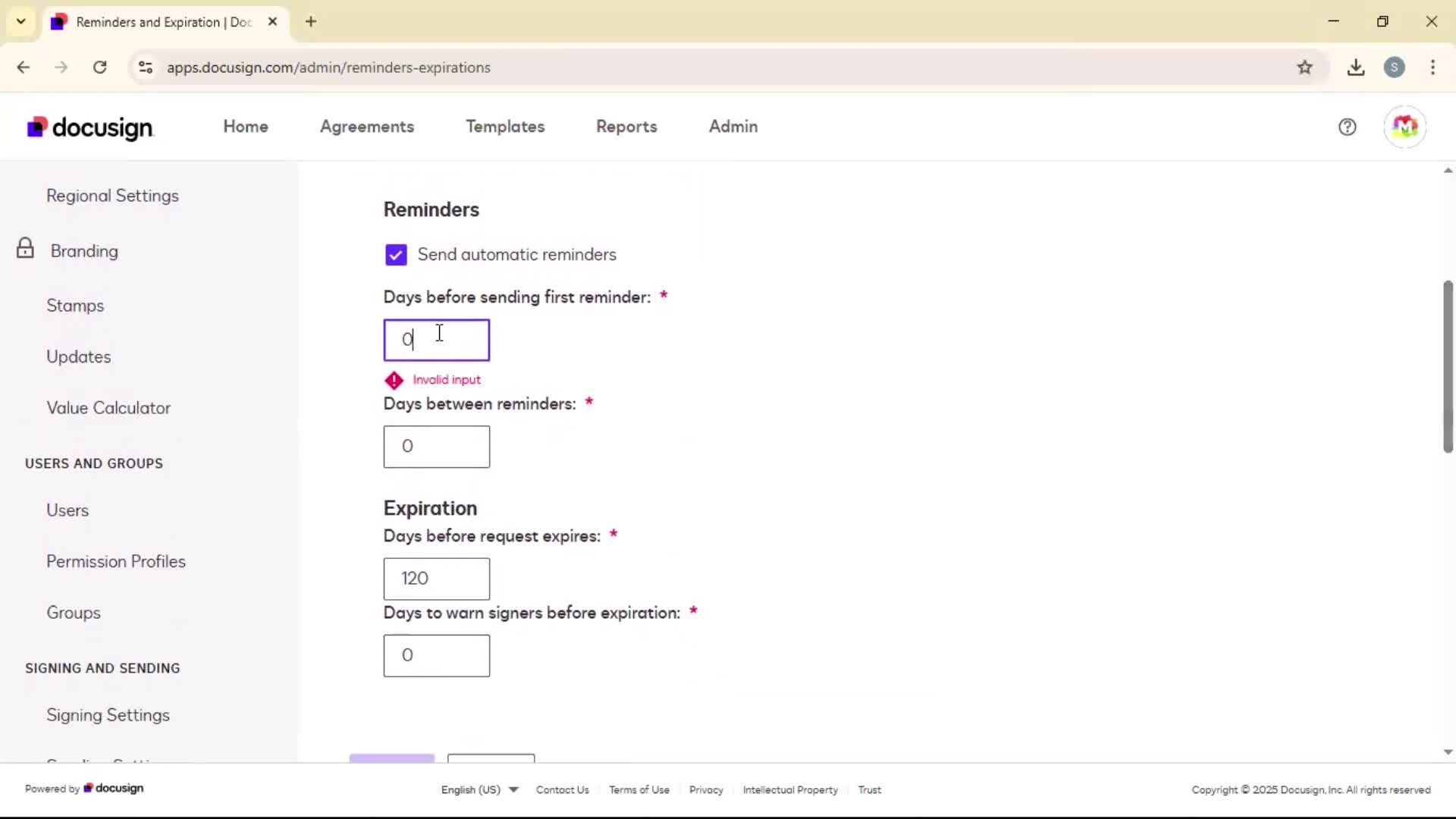The width and height of the screenshot is (1456, 819).
Task: Go to Users page
Action: tap(67, 510)
